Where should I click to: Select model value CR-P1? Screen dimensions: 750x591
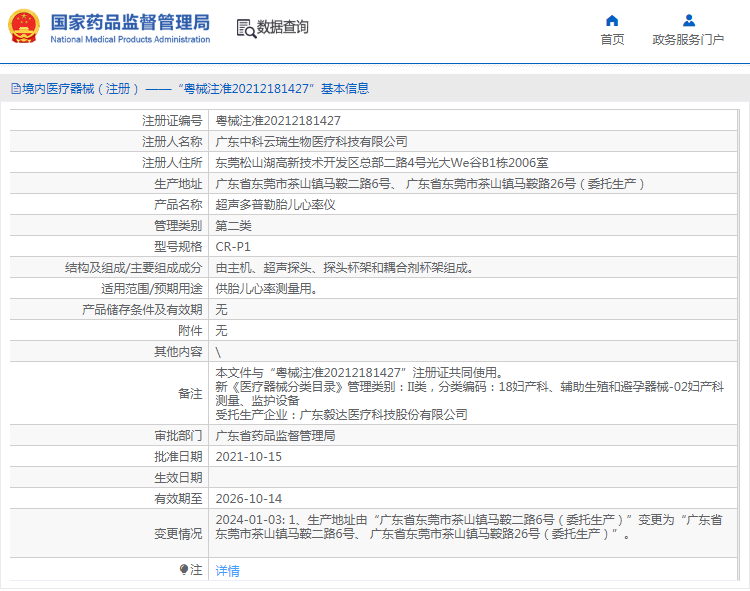coord(233,247)
